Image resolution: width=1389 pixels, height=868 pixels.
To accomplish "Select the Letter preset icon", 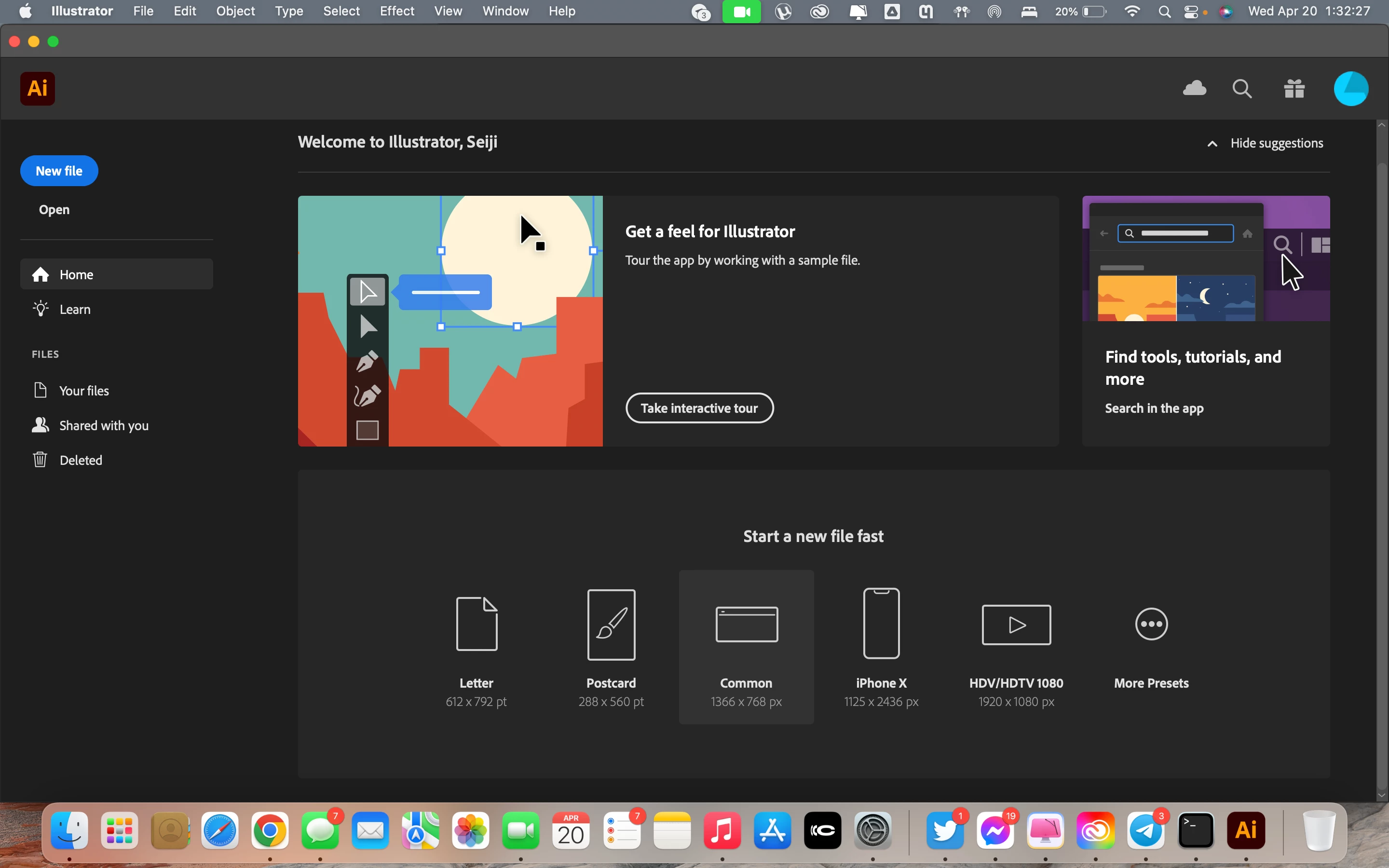I will click(x=477, y=624).
